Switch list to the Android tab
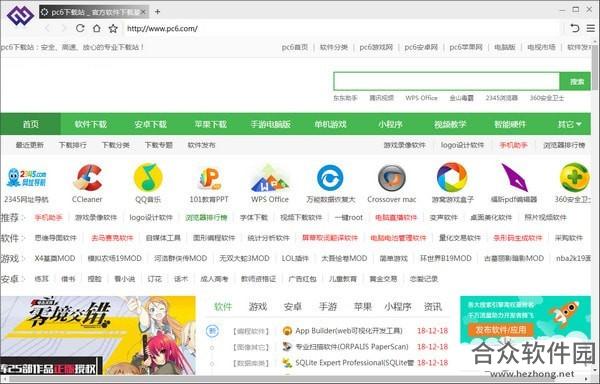The image size is (600, 384). pos(293,306)
